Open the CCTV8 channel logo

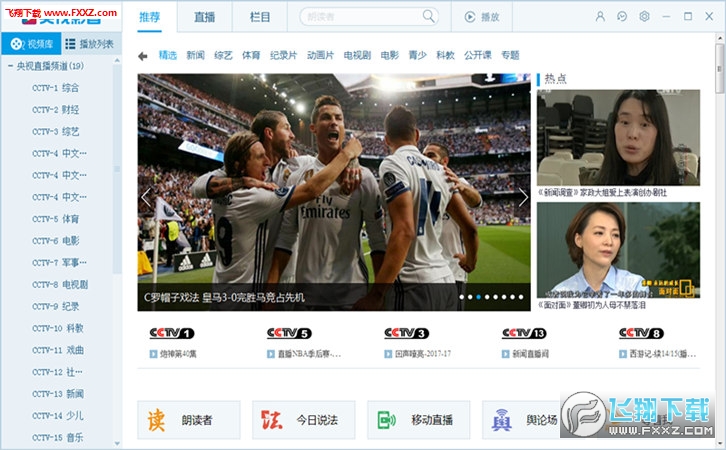coord(641,333)
